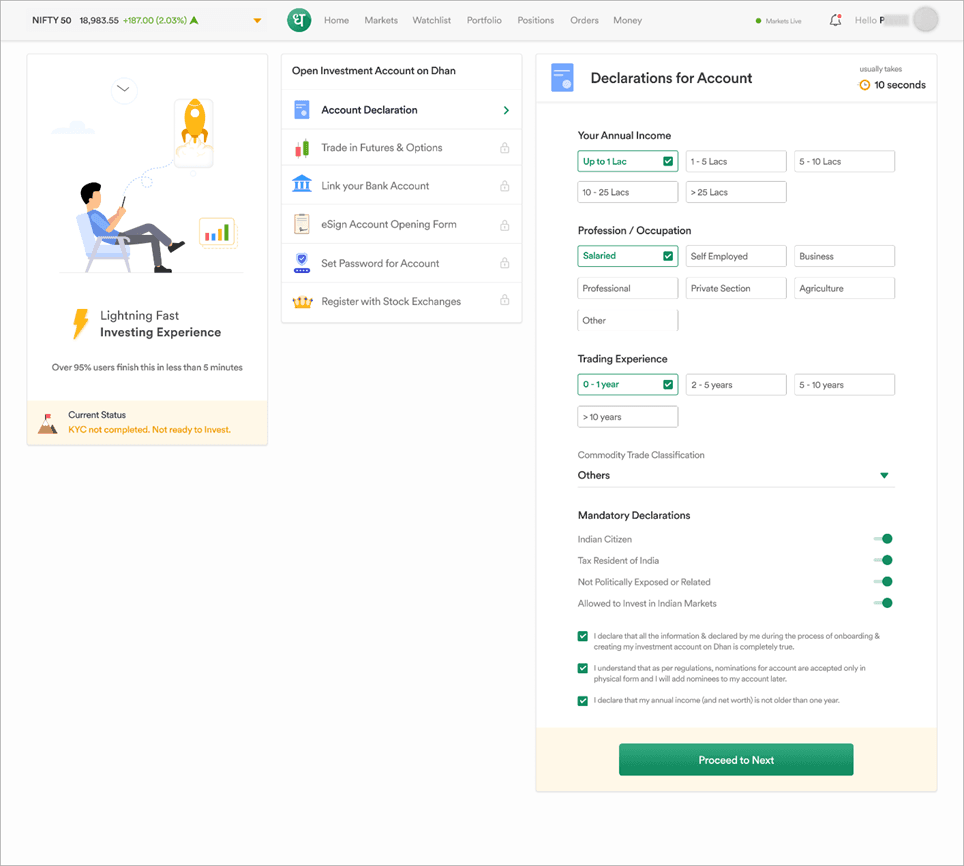Viewport: 964px width, 866px height.
Task: Click the Dhan logo icon
Action: tap(299, 20)
